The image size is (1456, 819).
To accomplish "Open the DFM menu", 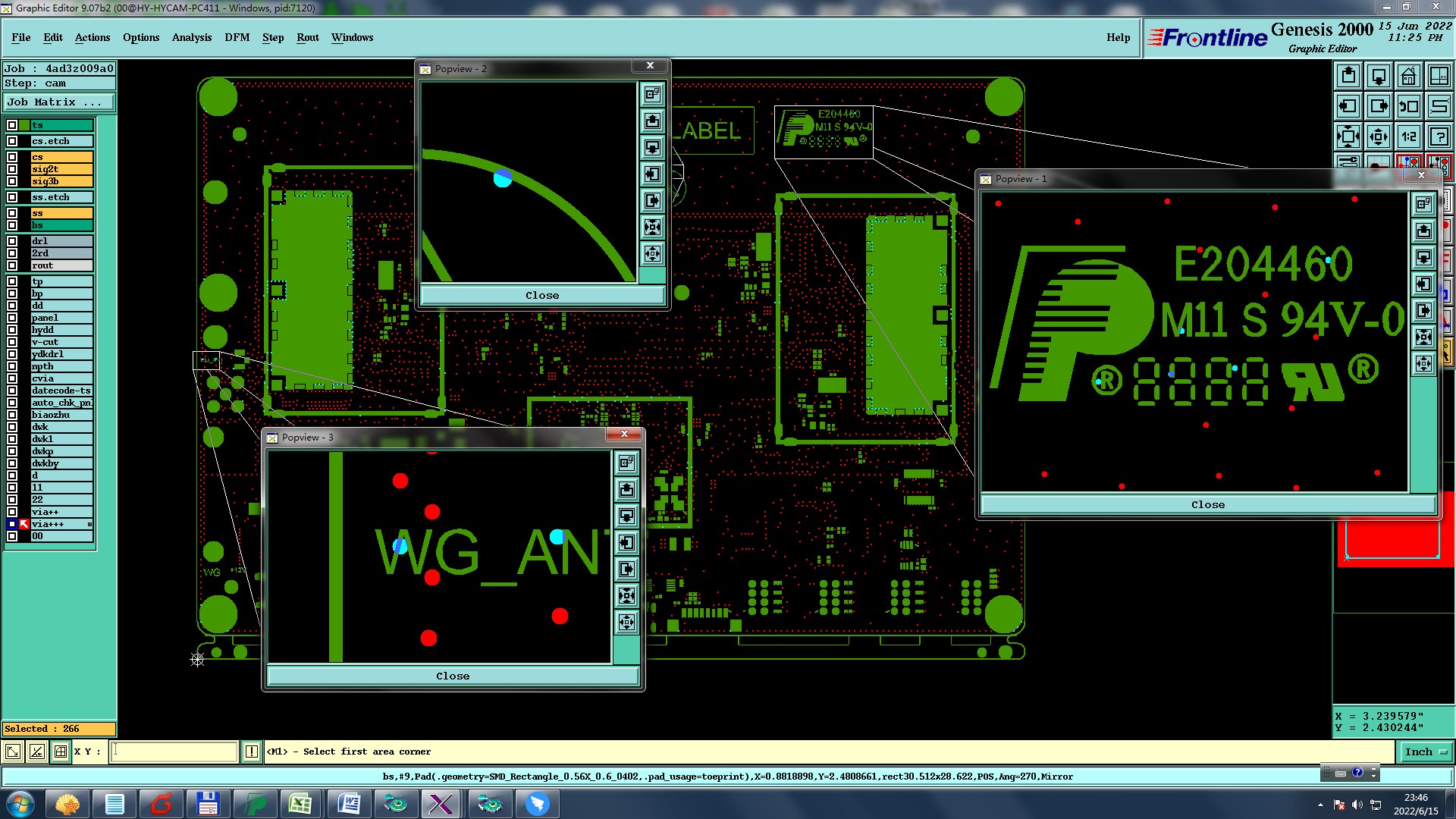I will tap(237, 37).
